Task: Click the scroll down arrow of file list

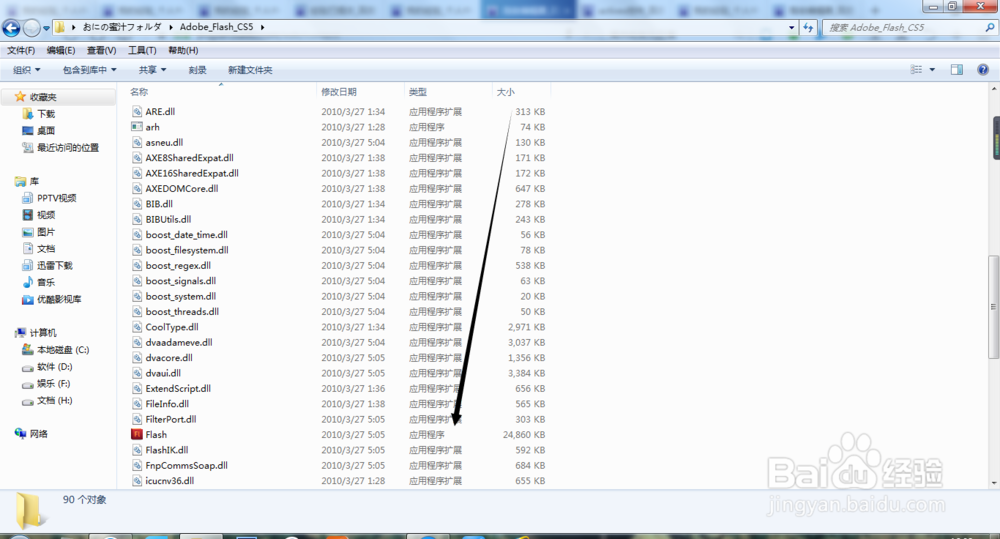Action: point(994,483)
